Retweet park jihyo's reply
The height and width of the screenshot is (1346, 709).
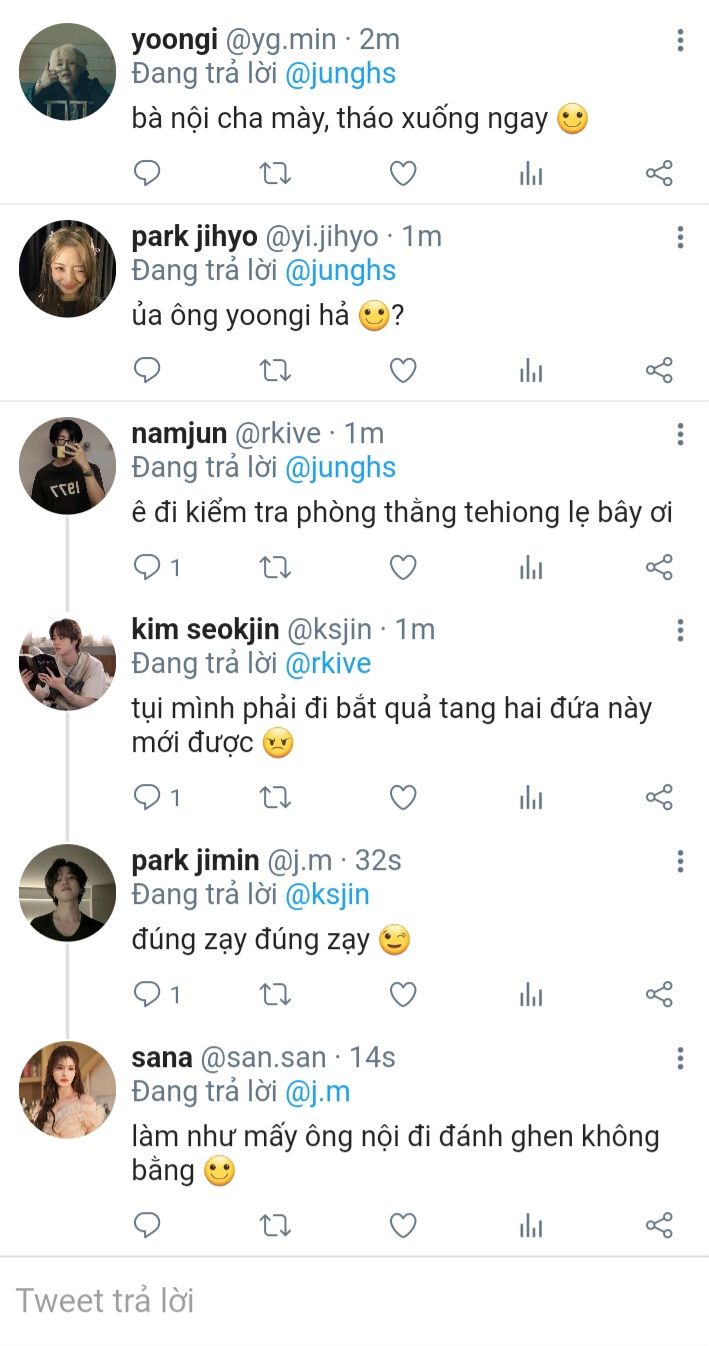point(275,371)
